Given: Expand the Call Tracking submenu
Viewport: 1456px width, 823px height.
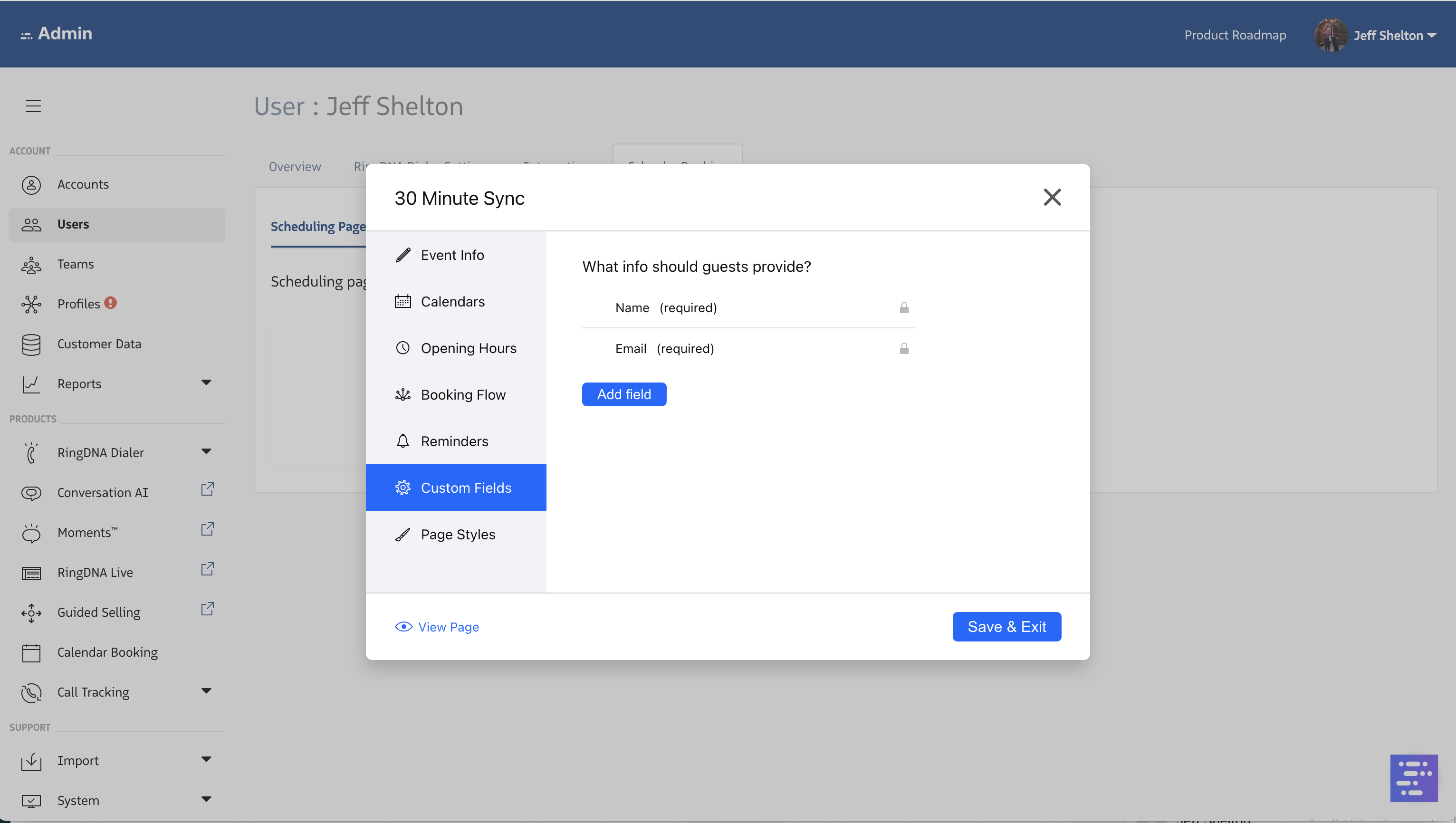Looking at the screenshot, I should 206,691.
